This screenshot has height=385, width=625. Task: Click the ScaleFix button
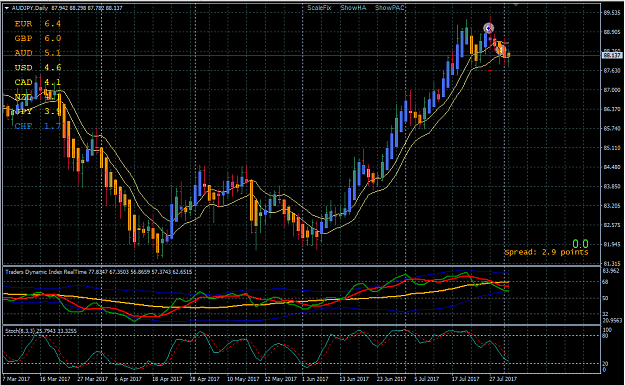pos(319,8)
